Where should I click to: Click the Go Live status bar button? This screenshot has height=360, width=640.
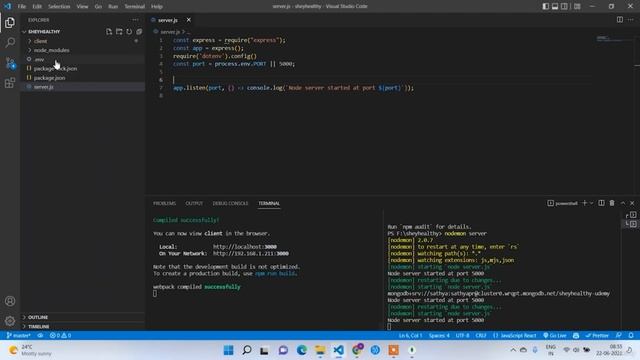pos(555,336)
